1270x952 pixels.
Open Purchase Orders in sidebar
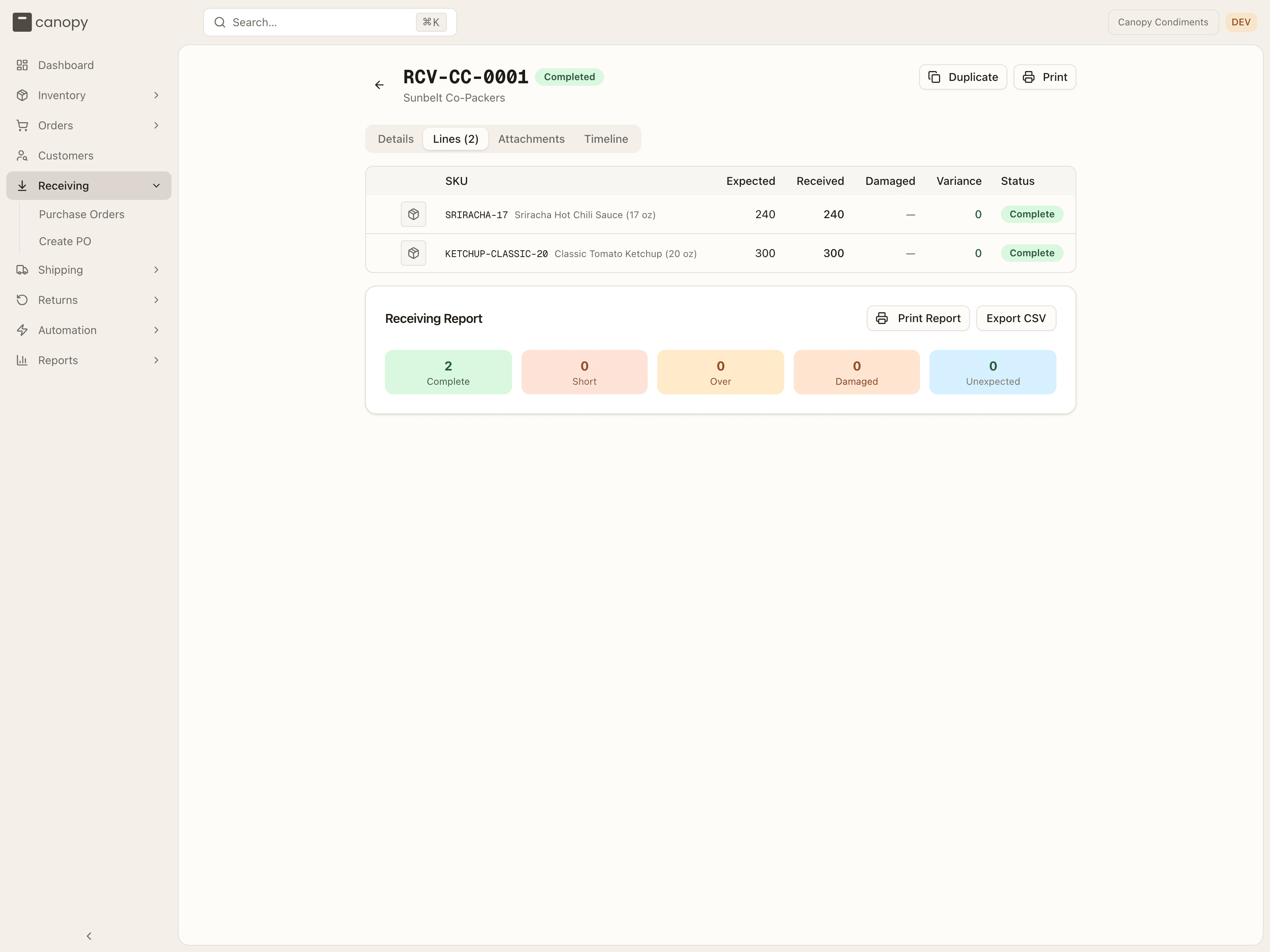[81, 214]
